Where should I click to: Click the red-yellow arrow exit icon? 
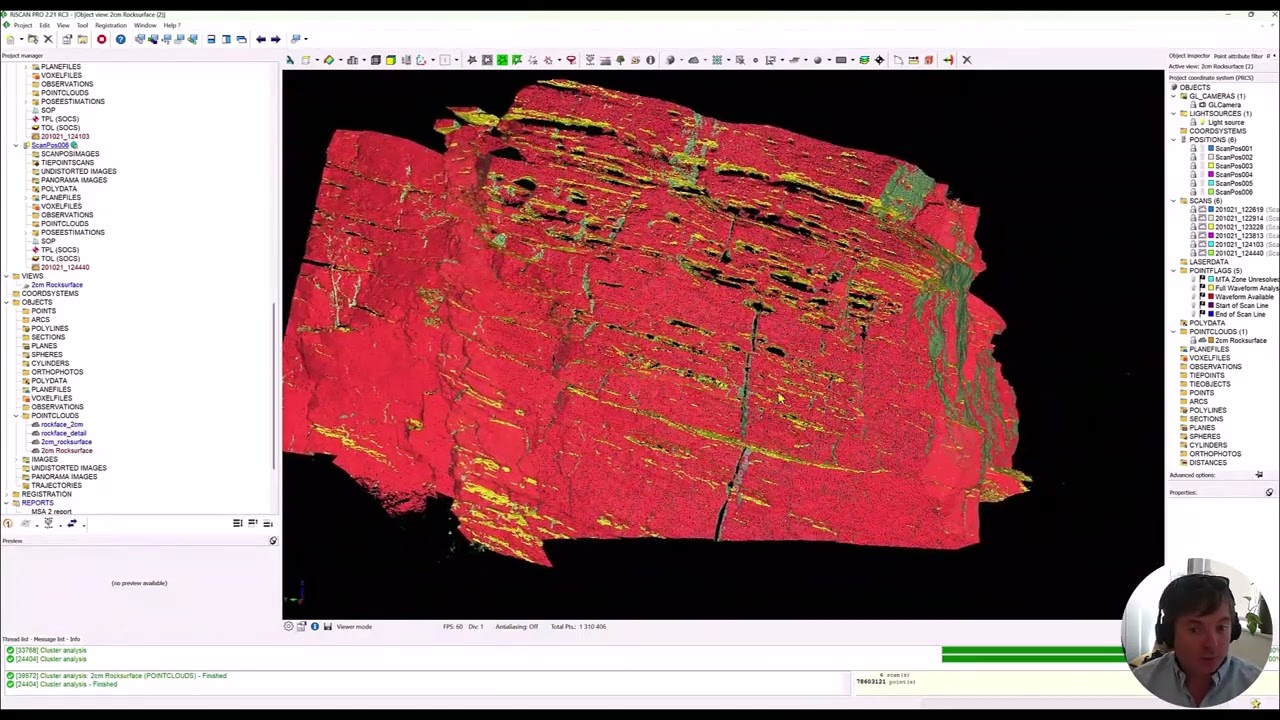[948, 60]
